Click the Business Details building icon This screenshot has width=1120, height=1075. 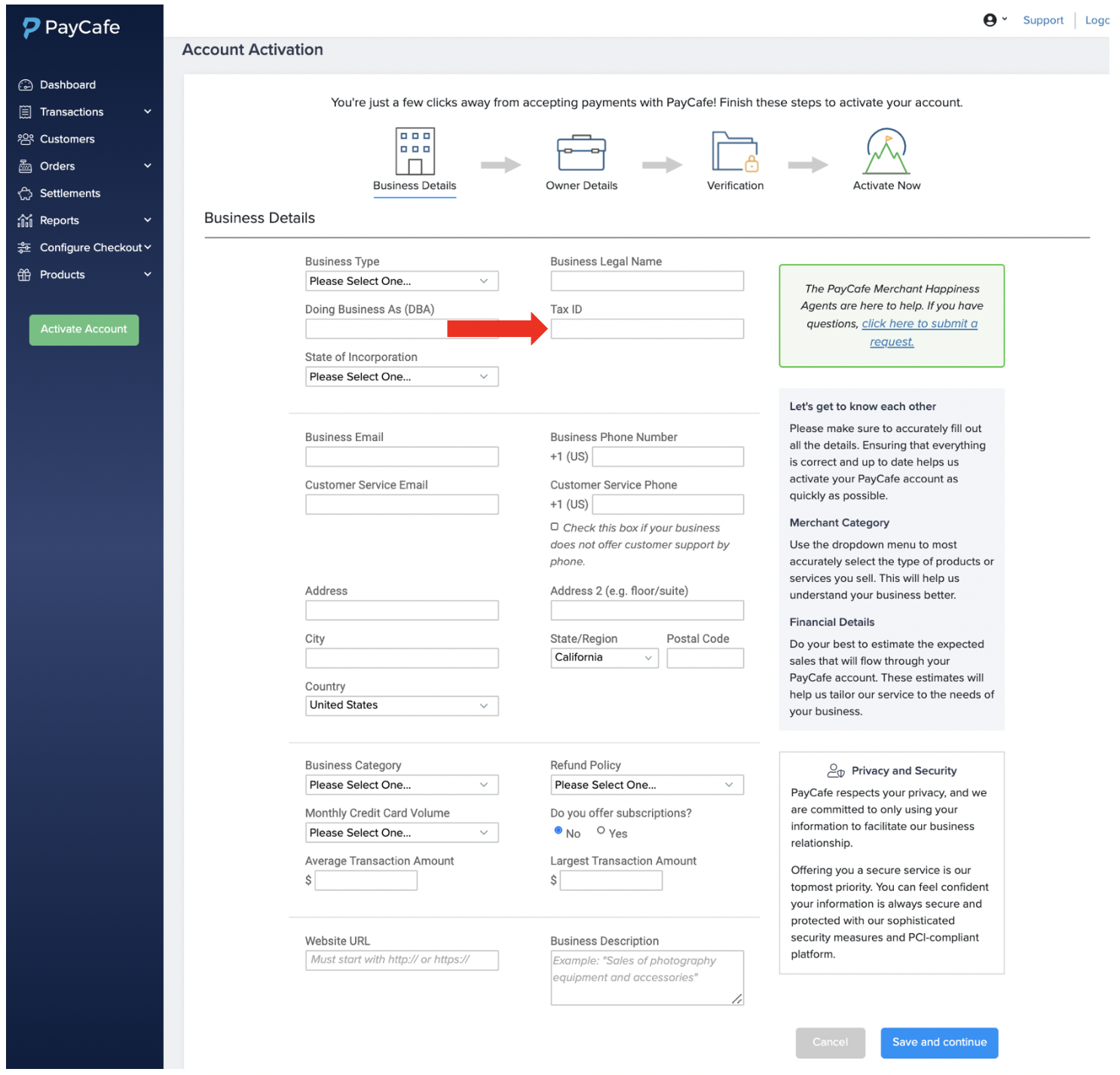415,152
